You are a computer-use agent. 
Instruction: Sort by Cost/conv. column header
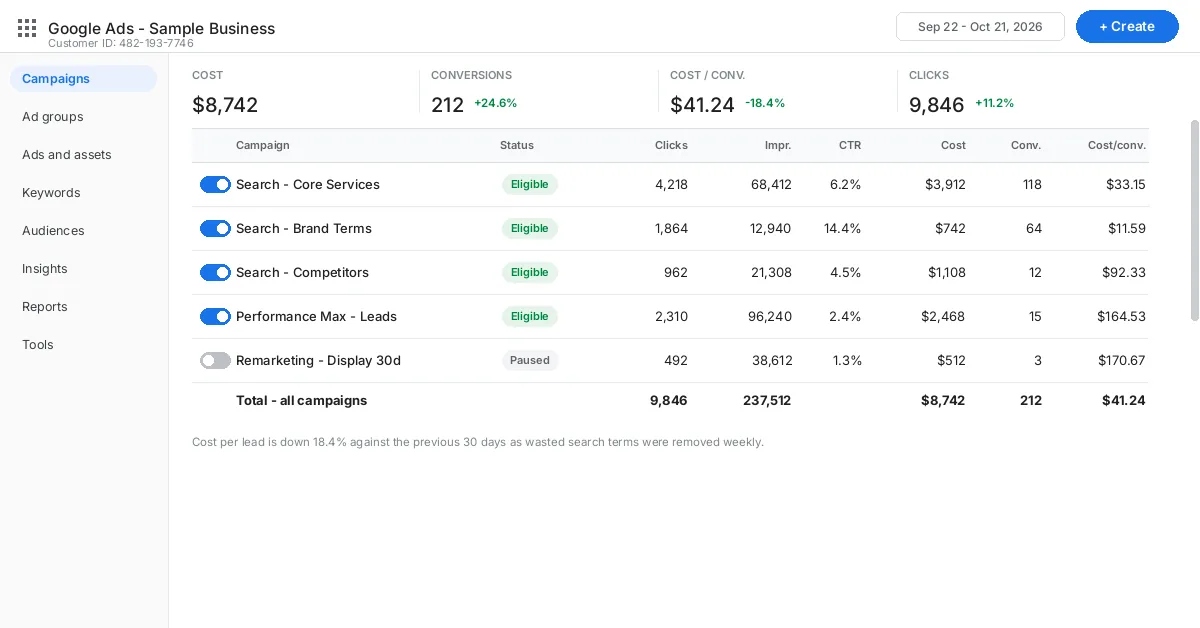click(x=1117, y=145)
